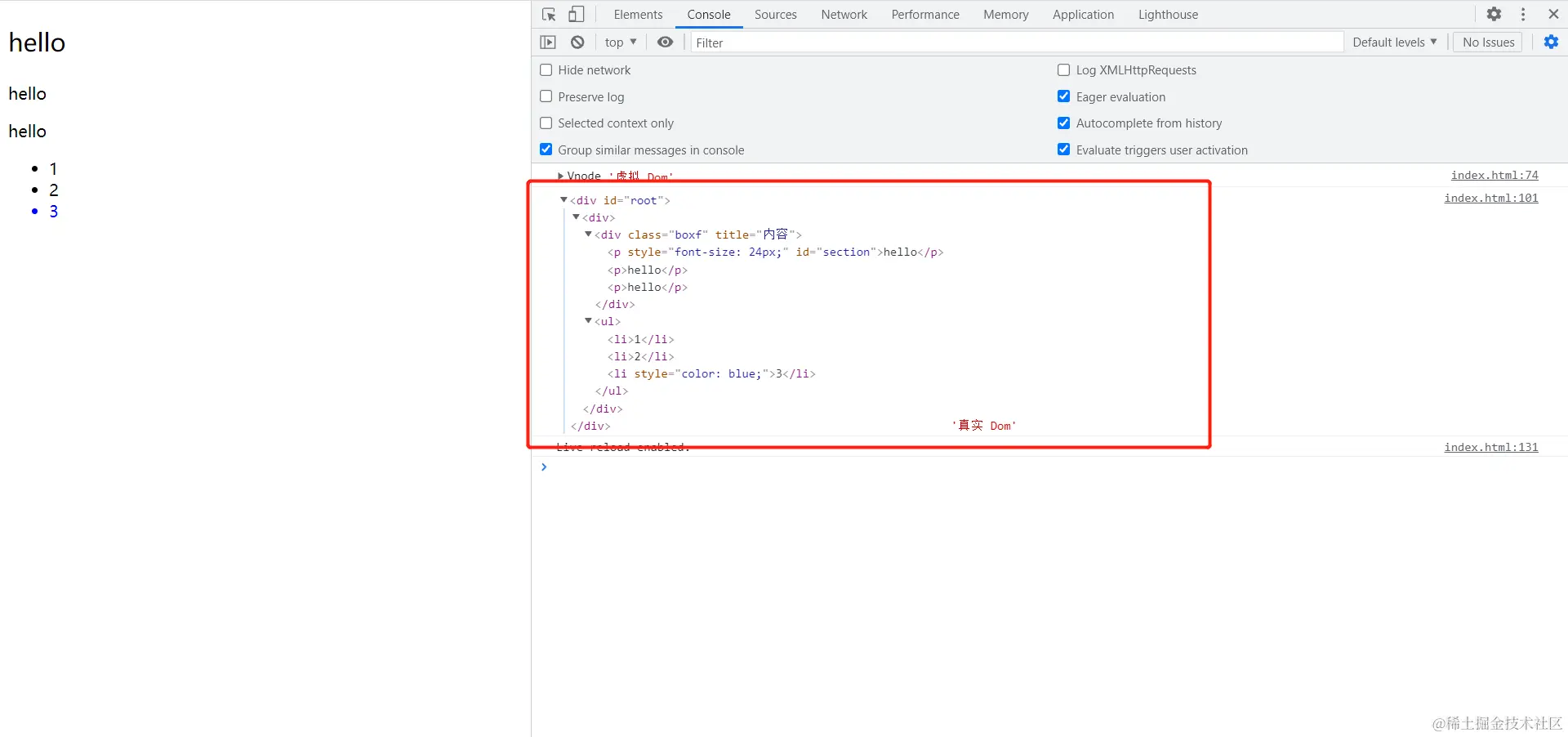
Task: Click list item 1 on the page
Action: (53, 169)
